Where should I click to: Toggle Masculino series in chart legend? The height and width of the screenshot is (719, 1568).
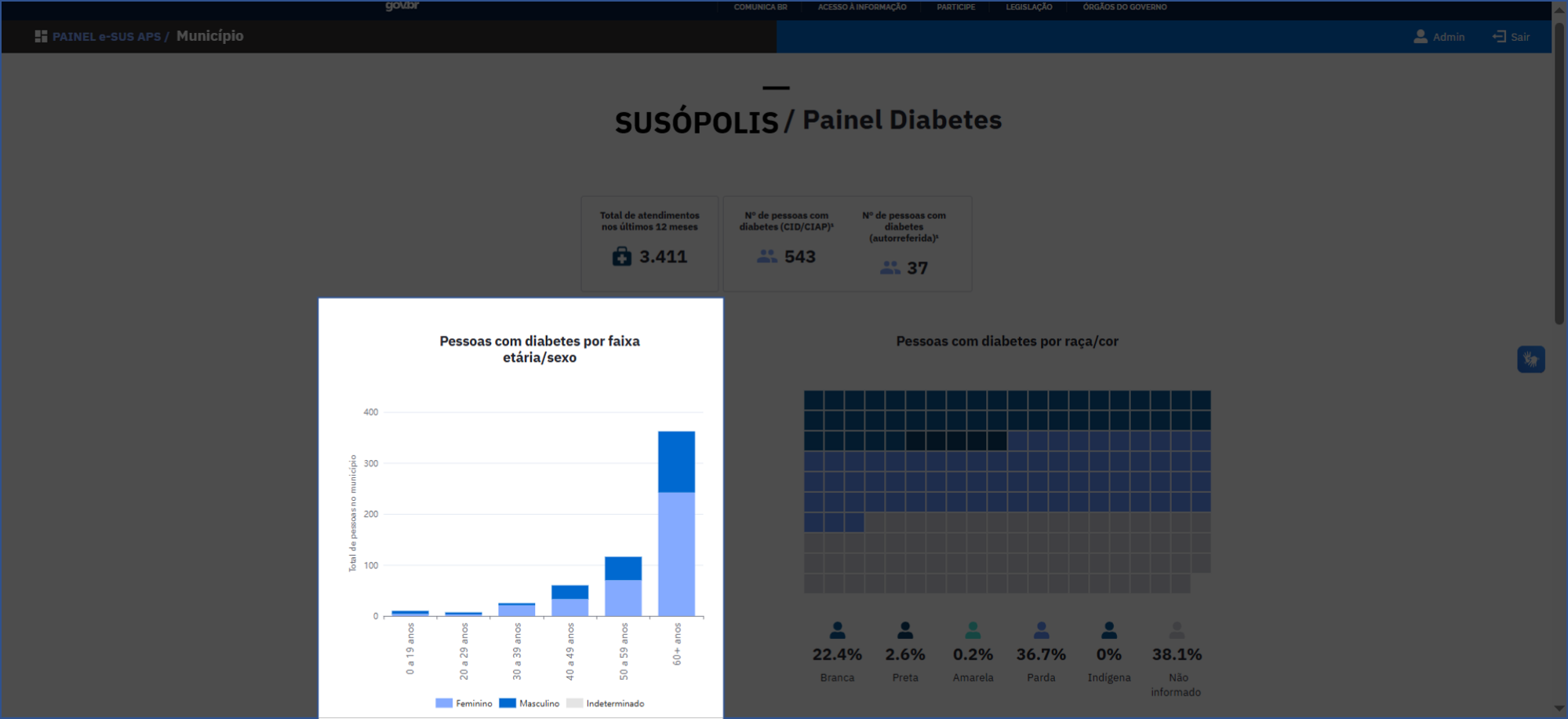529,703
